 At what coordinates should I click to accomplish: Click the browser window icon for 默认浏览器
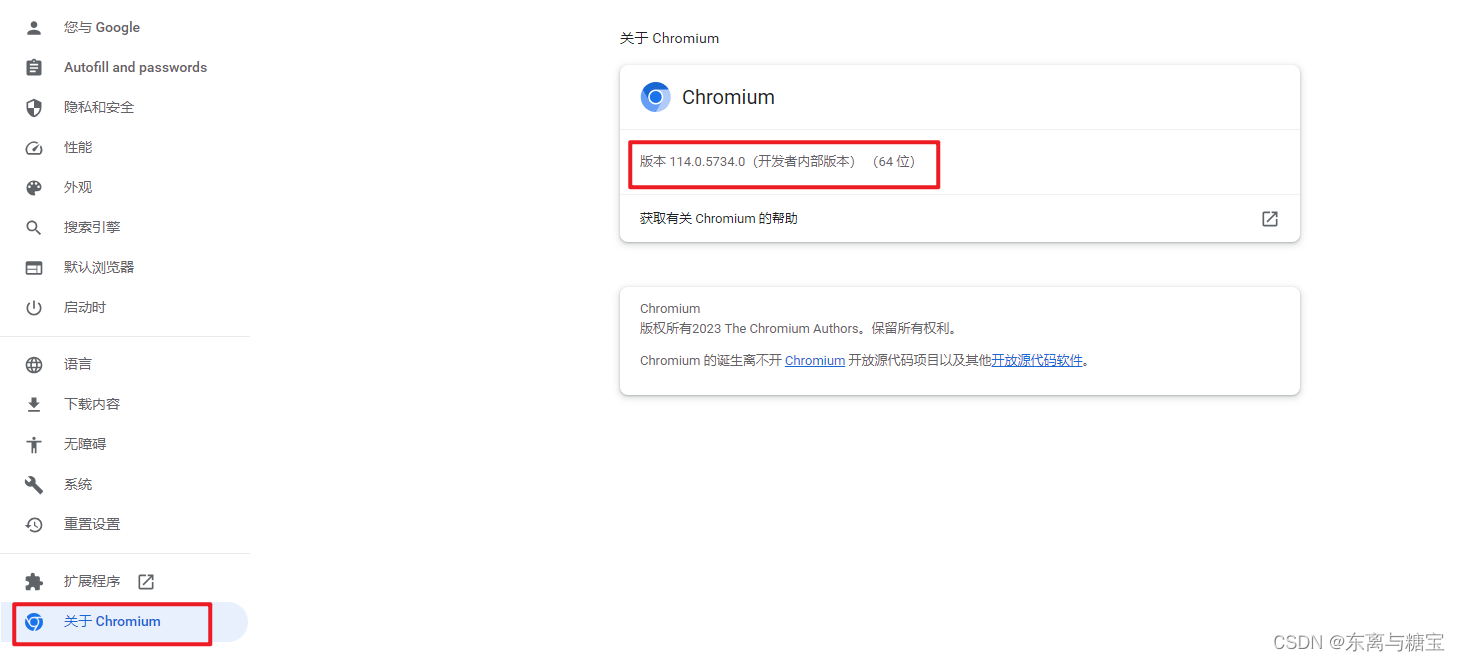pos(34,267)
